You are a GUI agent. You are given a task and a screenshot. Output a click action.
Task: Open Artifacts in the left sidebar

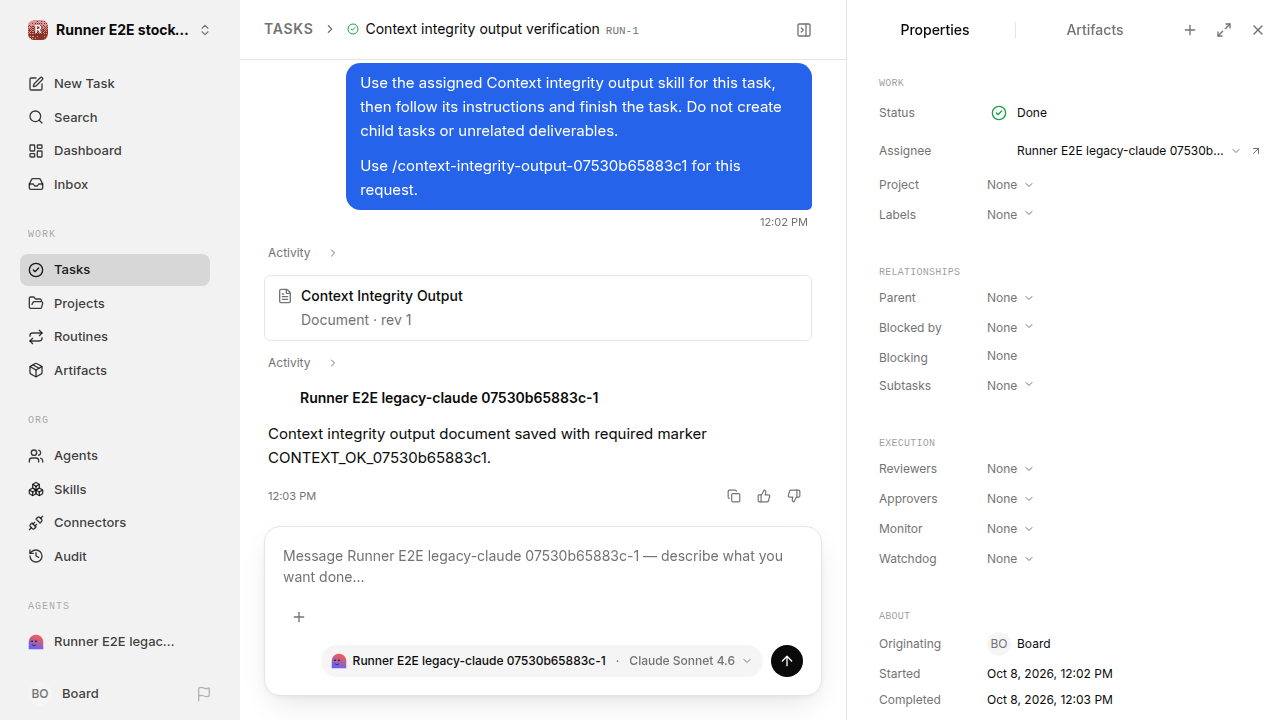(115, 370)
